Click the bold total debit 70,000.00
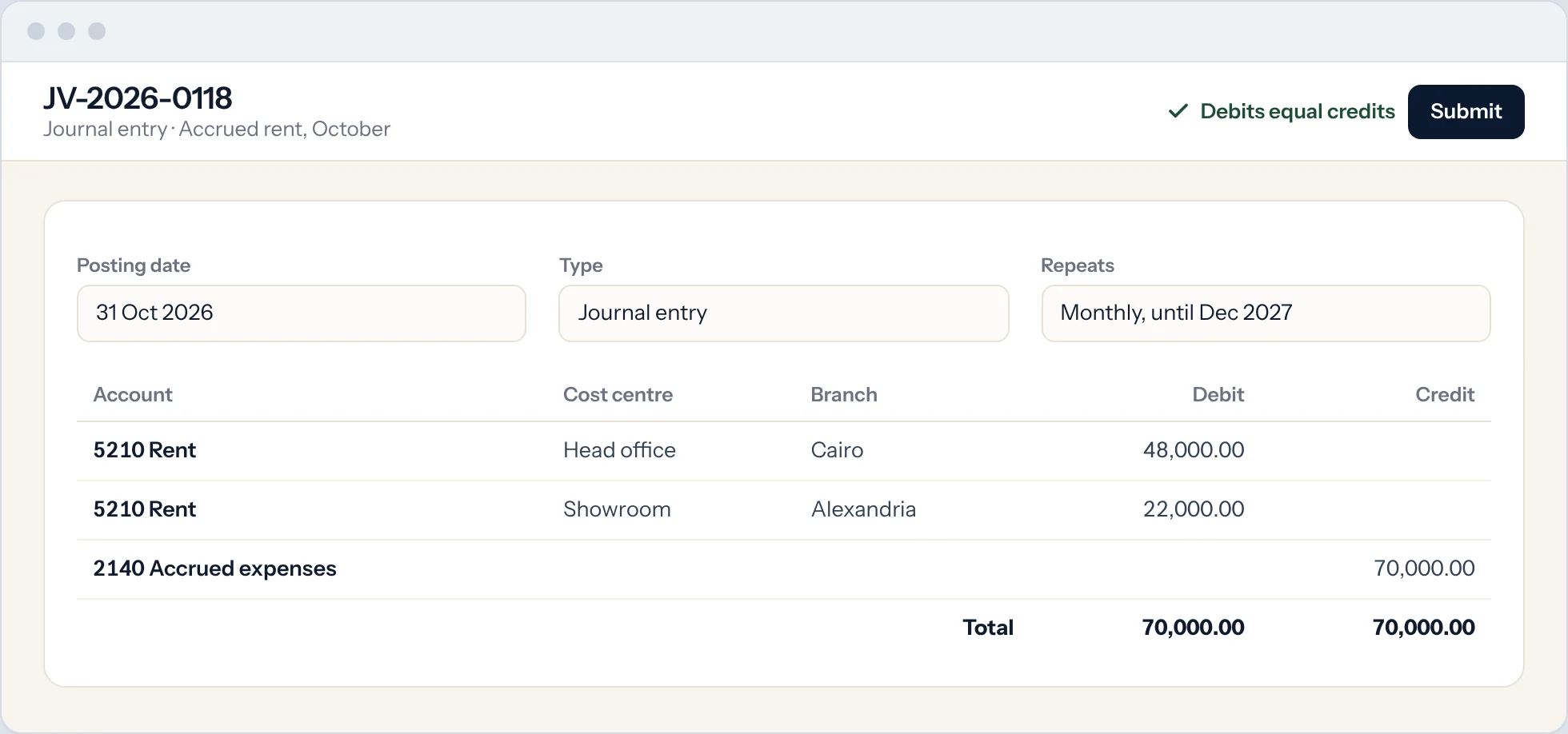The height and width of the screenshot is (734, 1568). pos(1193,628)
